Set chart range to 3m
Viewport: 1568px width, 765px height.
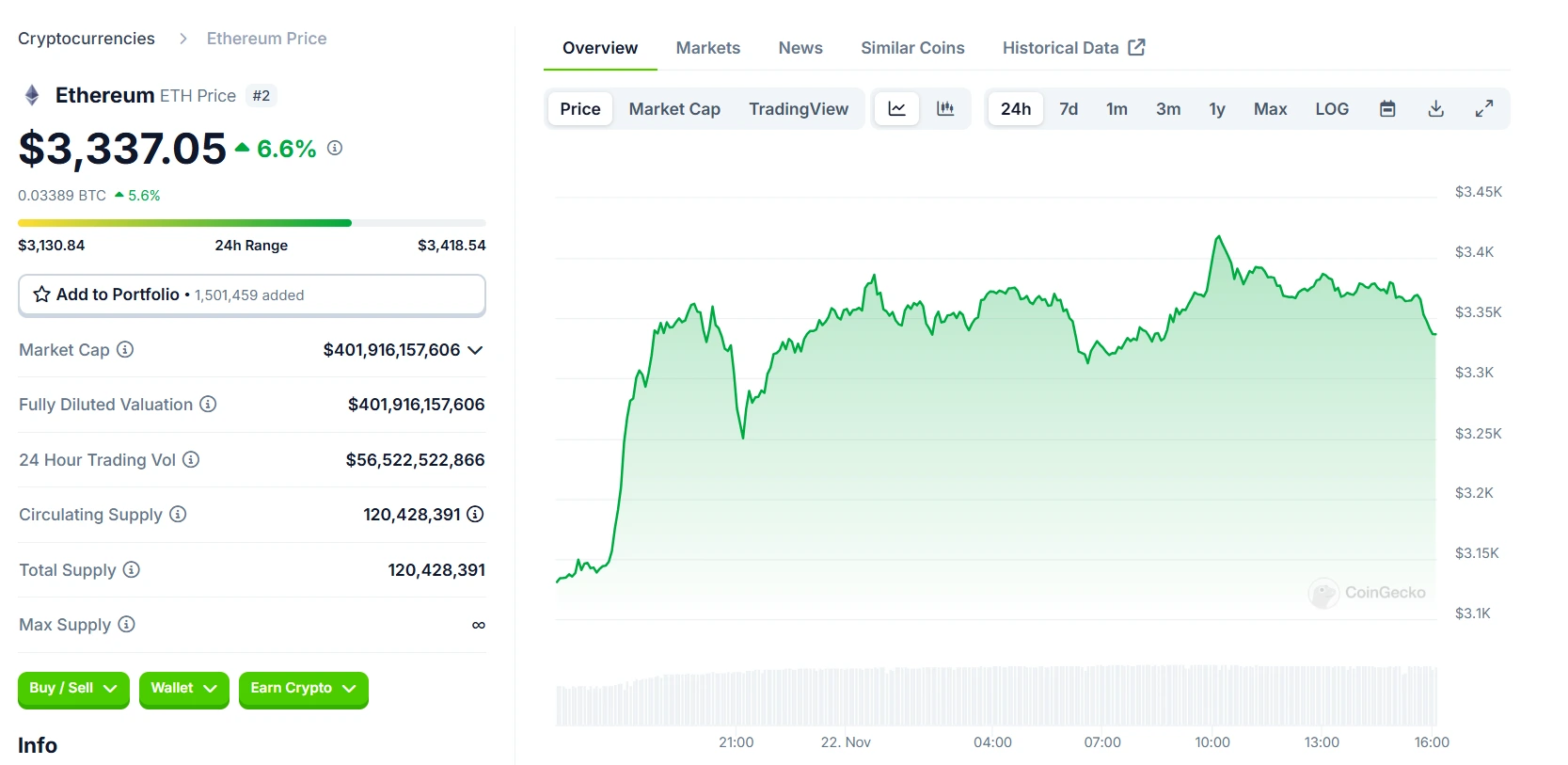tap(1168, 109)
